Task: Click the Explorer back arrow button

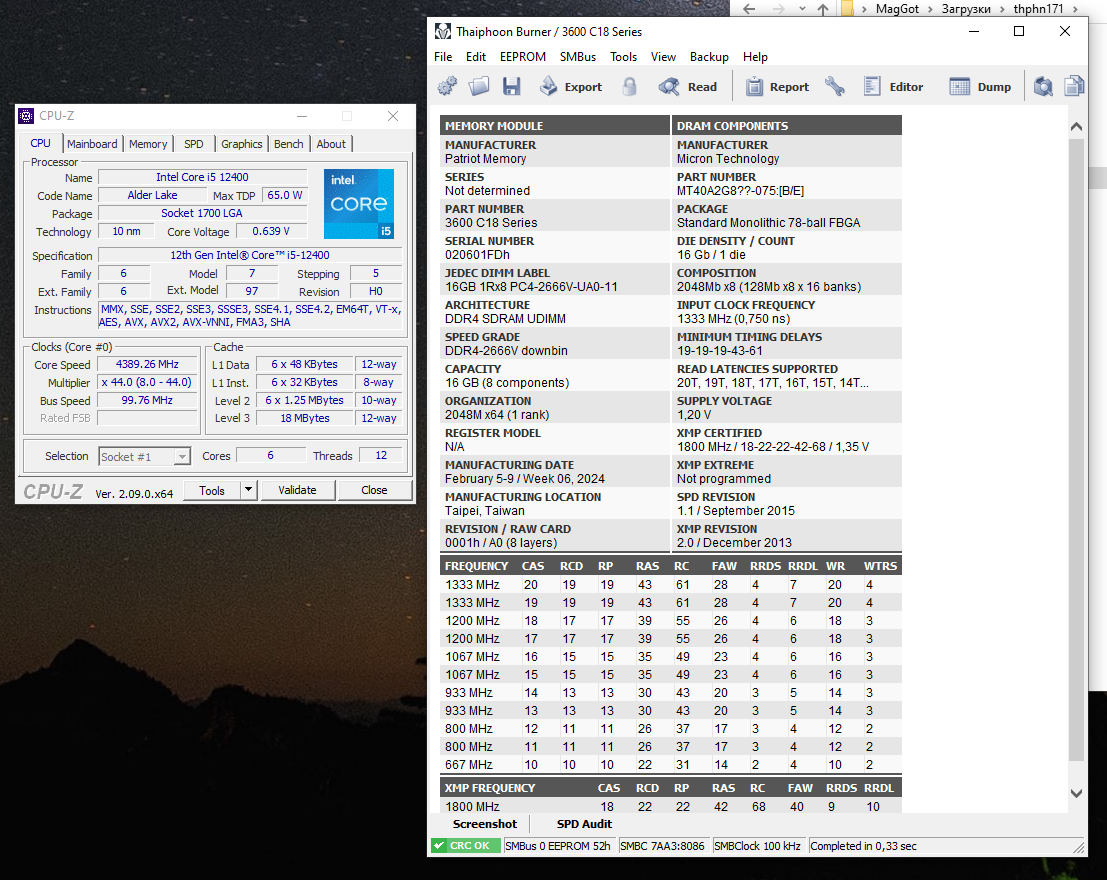Action: [750, 8]
